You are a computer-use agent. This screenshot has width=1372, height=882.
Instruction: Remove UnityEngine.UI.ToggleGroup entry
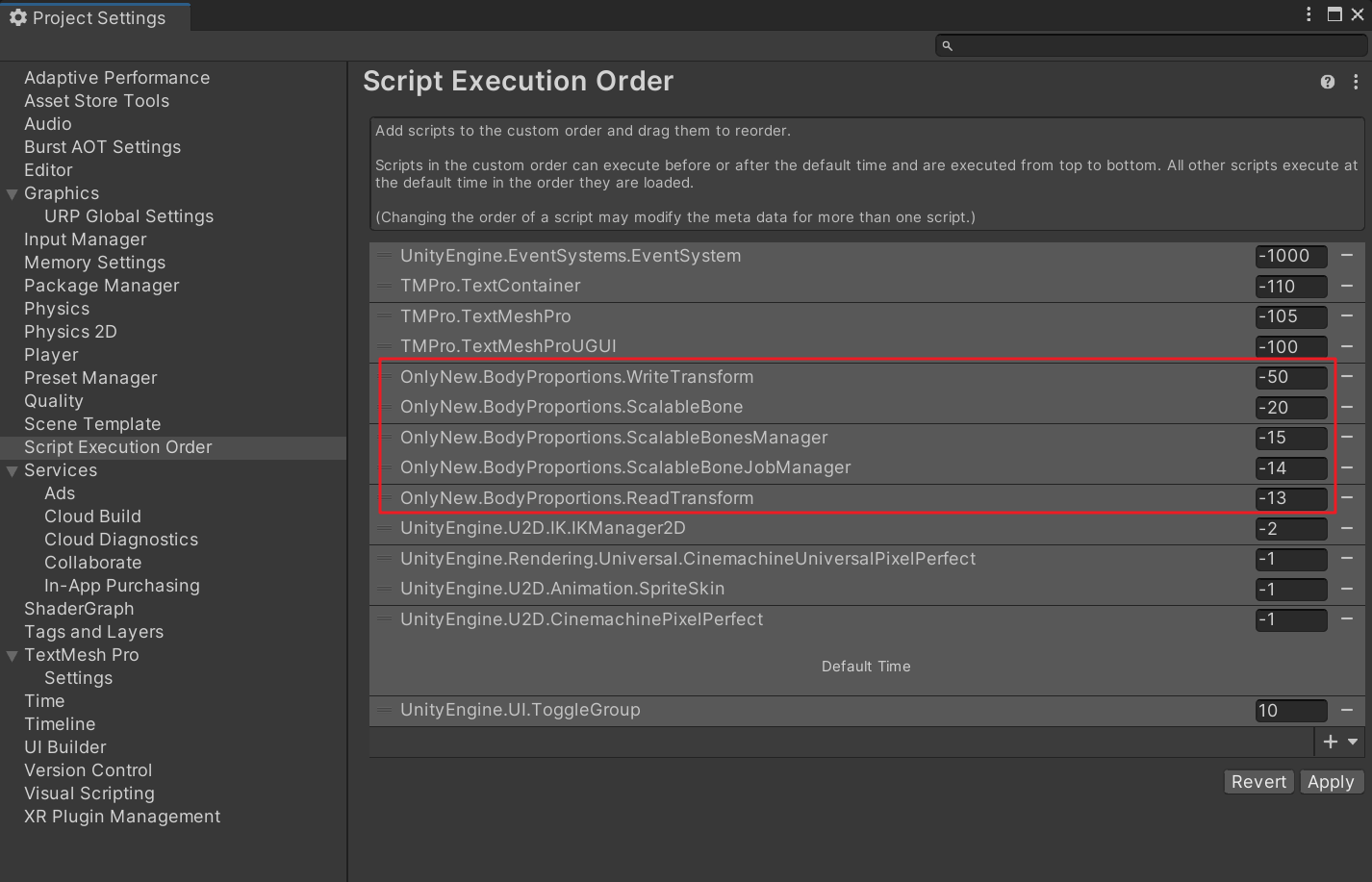[1347, 710]
